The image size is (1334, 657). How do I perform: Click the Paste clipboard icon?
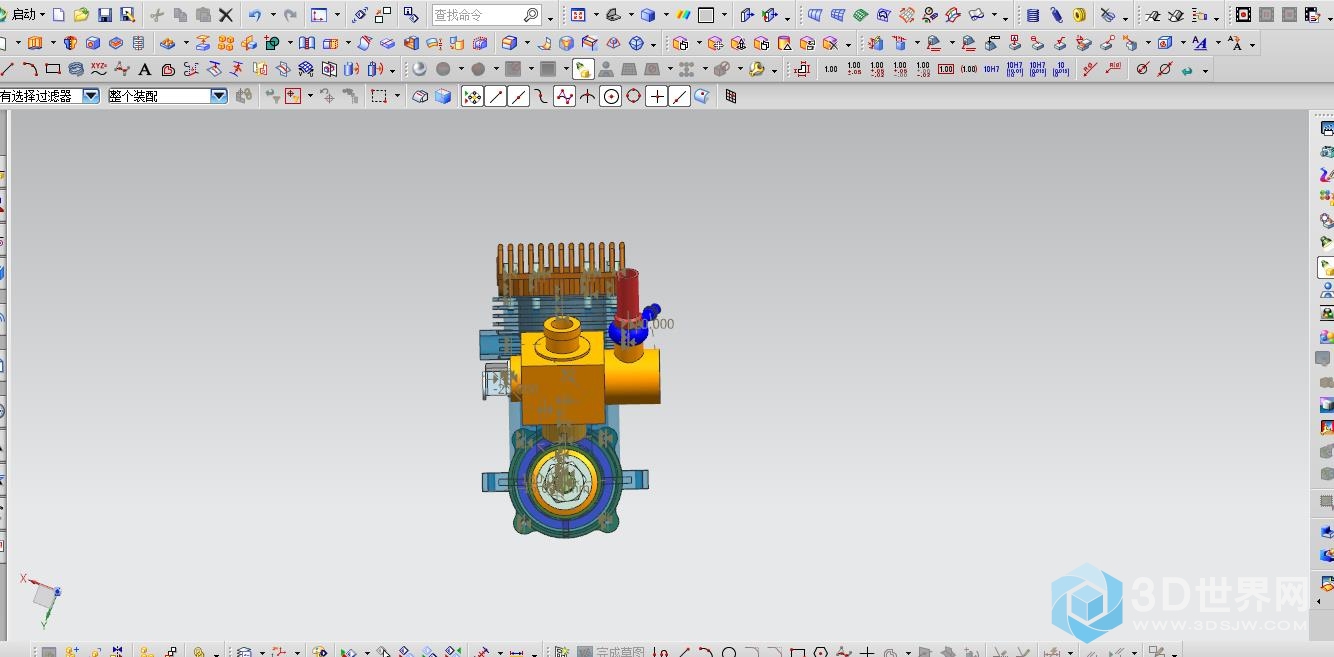click(x=203, y=15)
